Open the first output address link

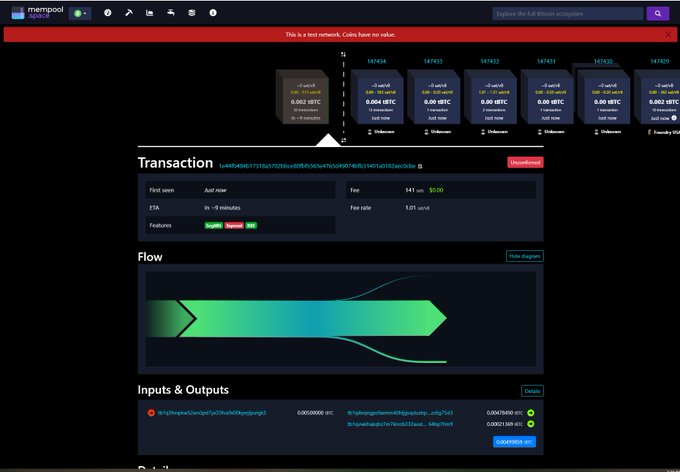pos(400,413)
